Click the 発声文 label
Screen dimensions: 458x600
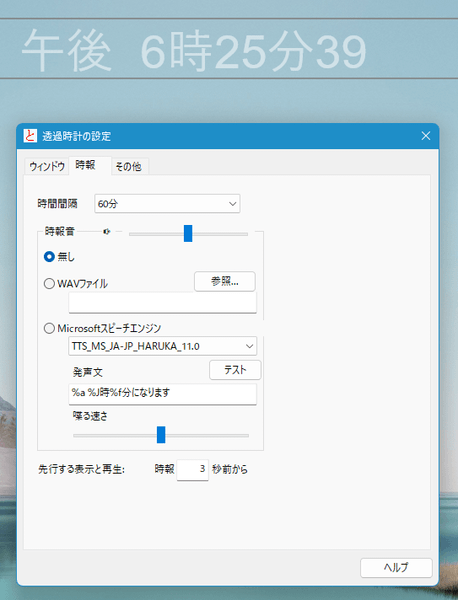(88, 372)
